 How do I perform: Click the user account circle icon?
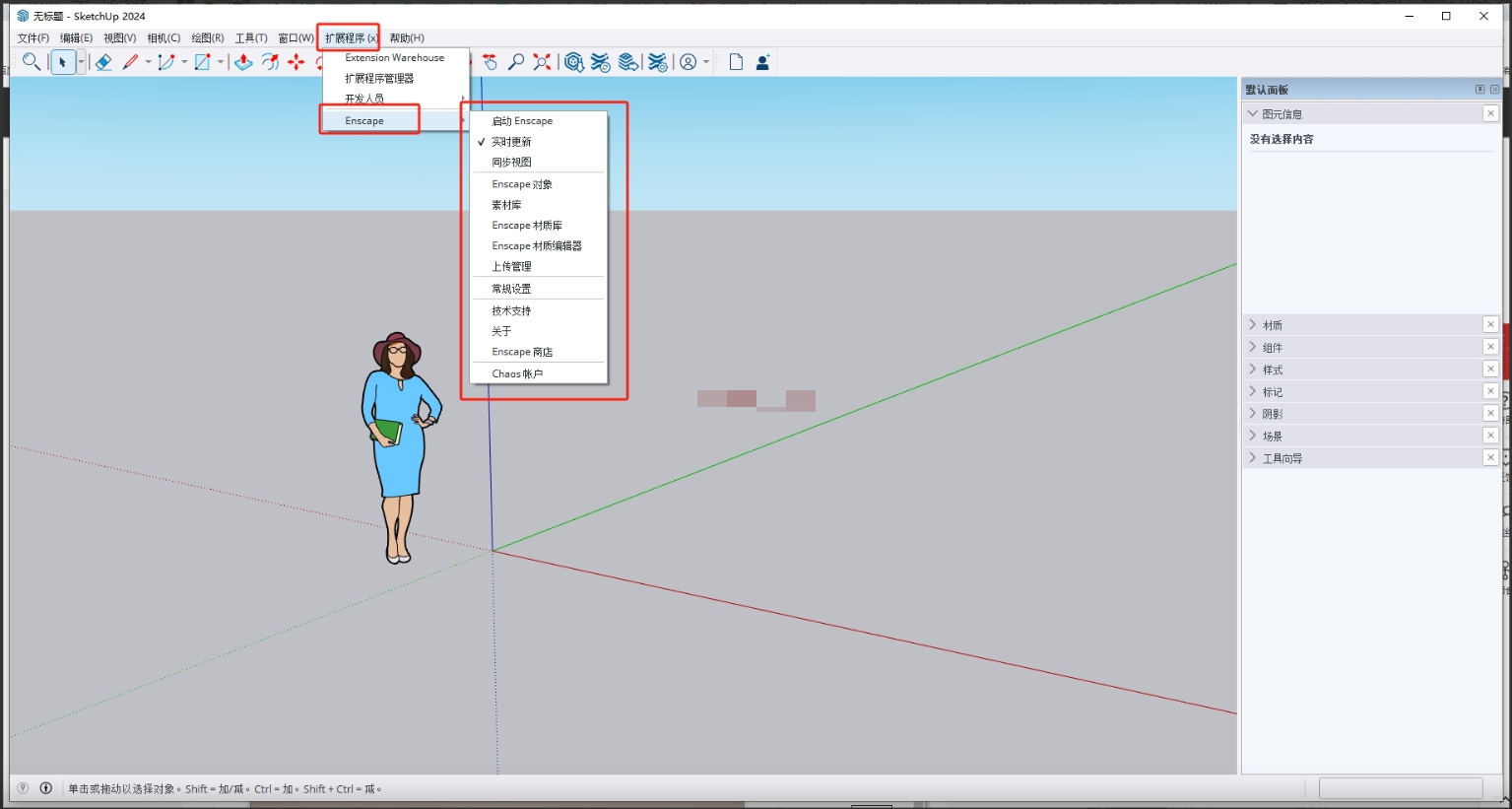pyautogui.click(x=689, y=62)
